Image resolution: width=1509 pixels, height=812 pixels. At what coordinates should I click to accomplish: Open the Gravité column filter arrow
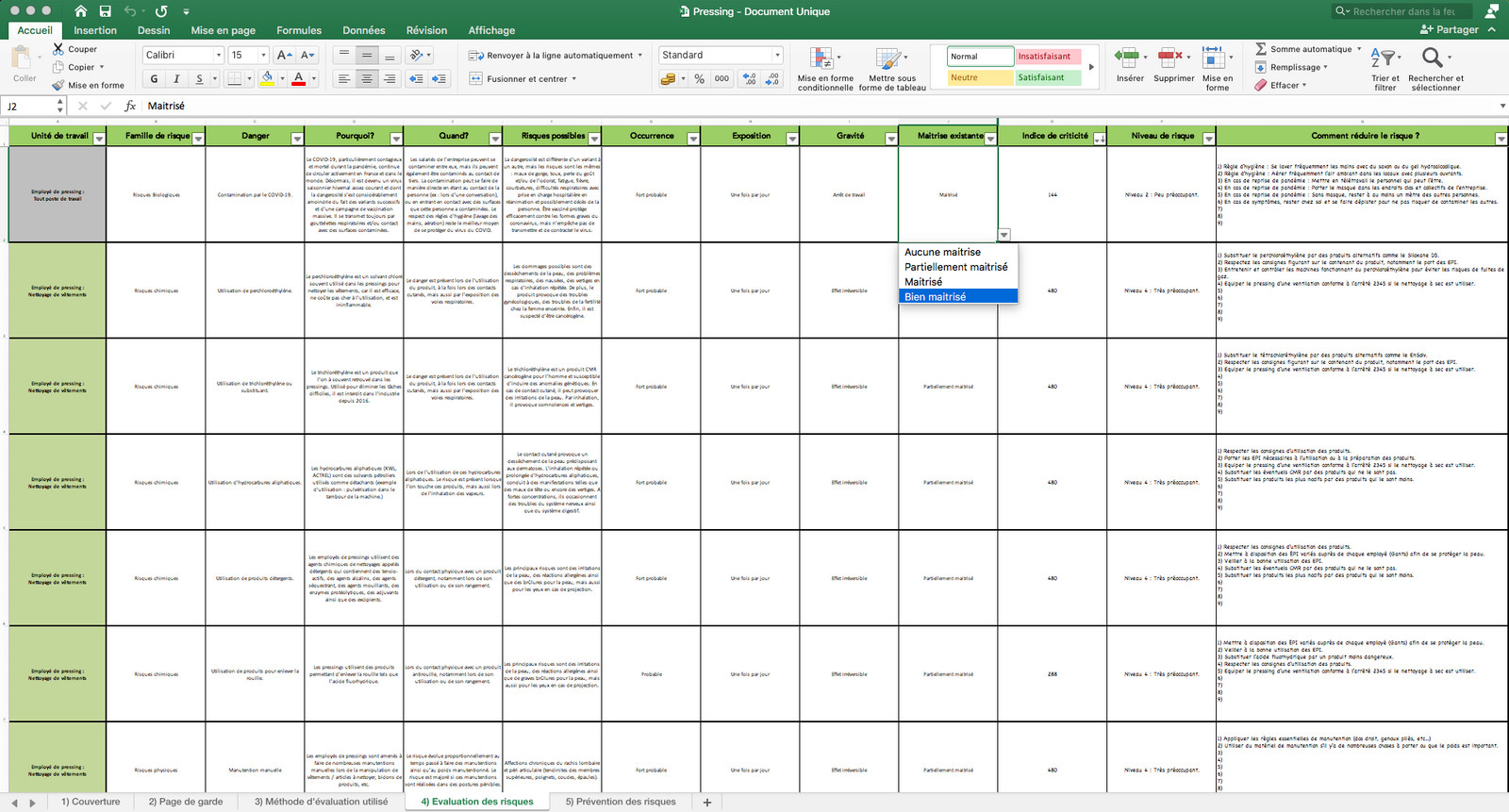click(890, 139)
